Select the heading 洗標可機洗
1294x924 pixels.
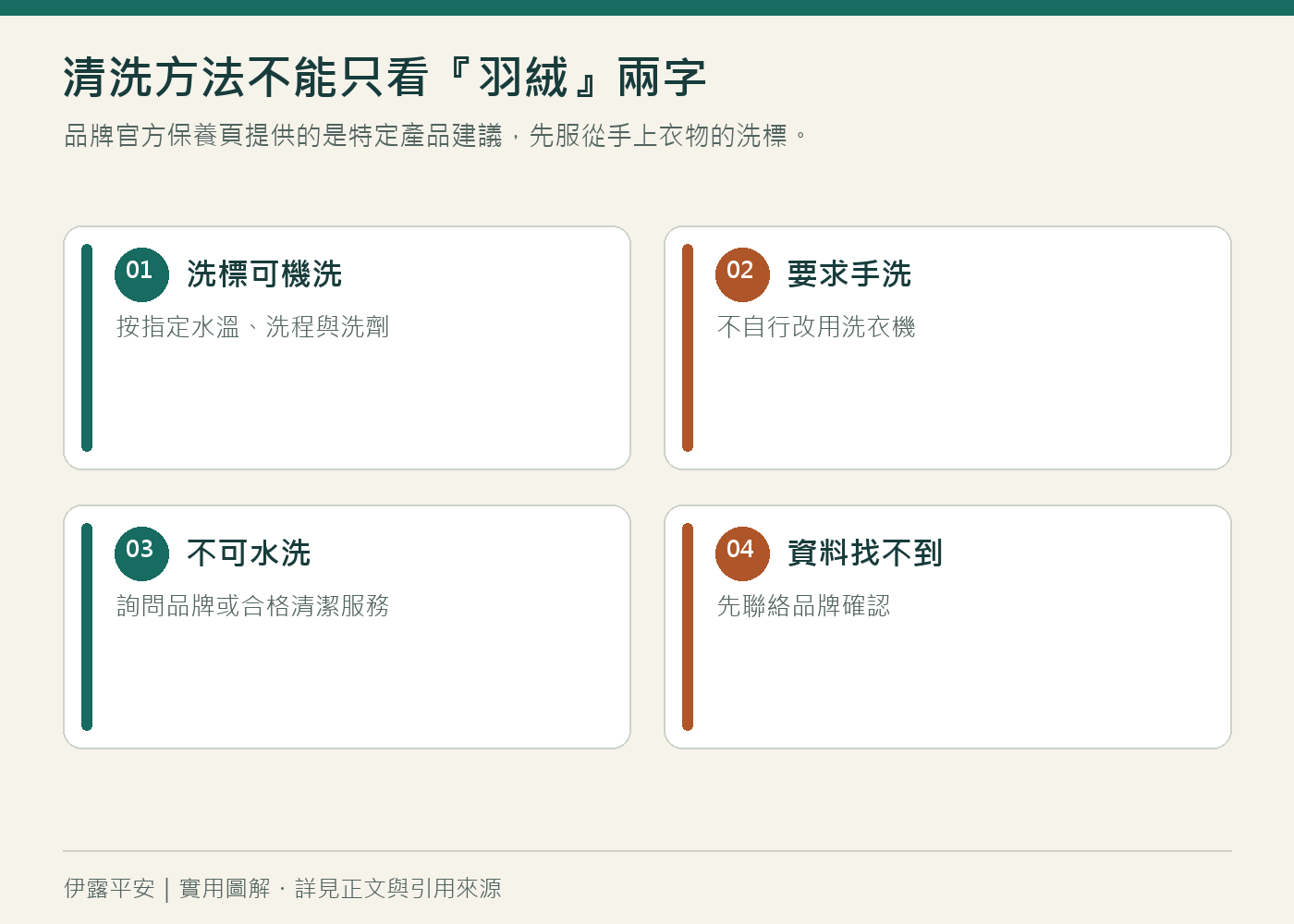pyautogui.click(x=264, y=274)
